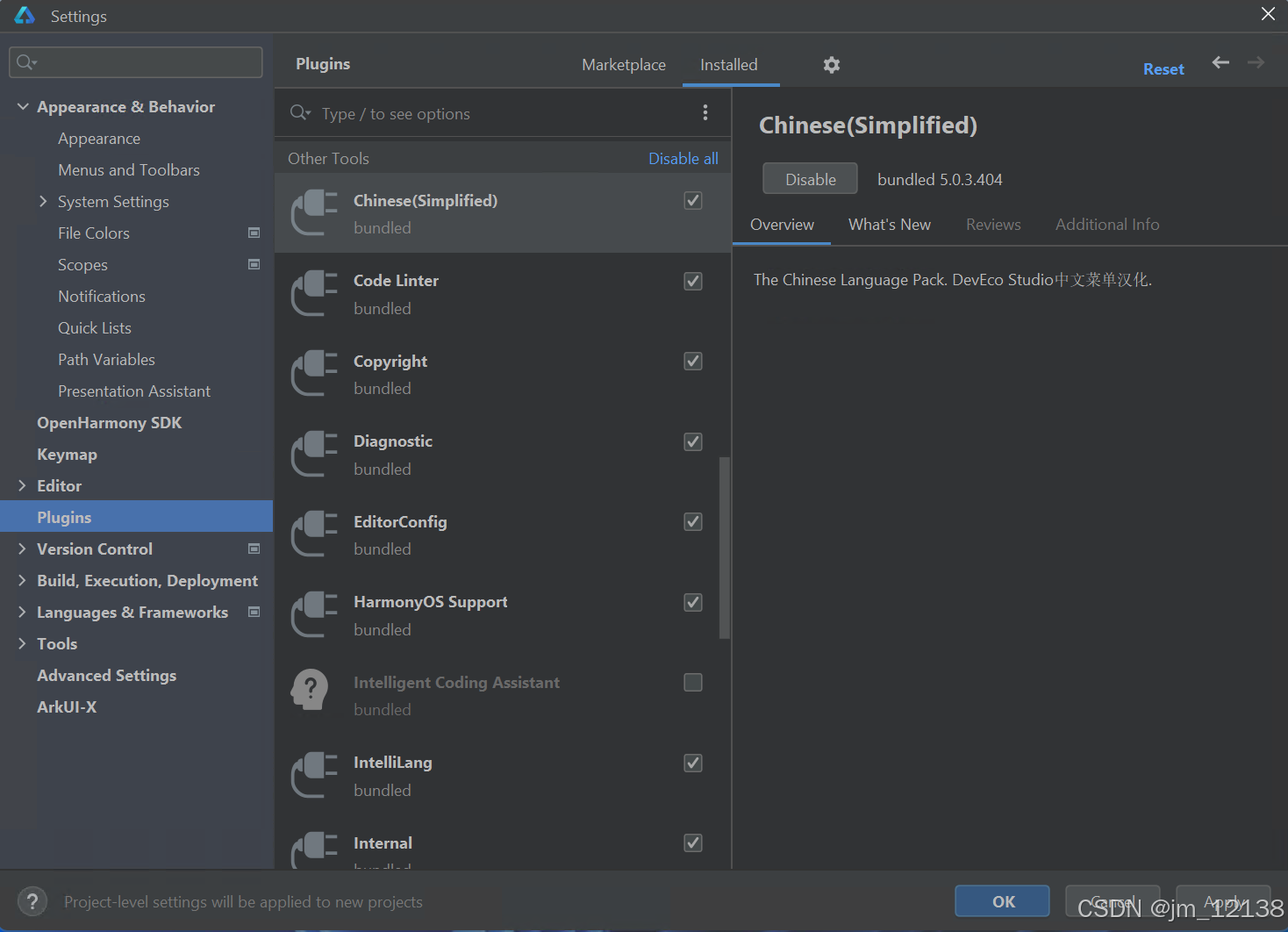
Task: Click the Cancel button
Action: pyautogui.click(x=1113, y=901)
